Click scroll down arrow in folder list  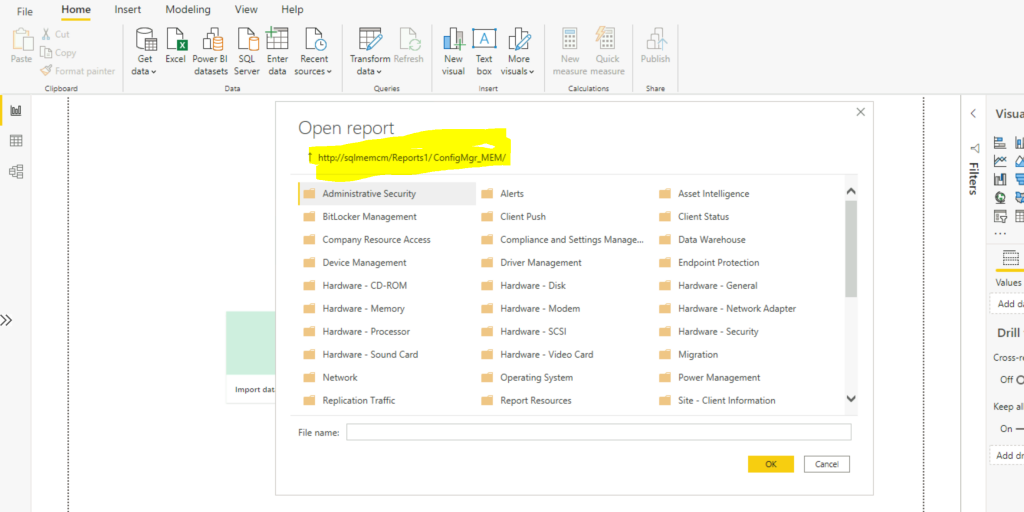850,398
